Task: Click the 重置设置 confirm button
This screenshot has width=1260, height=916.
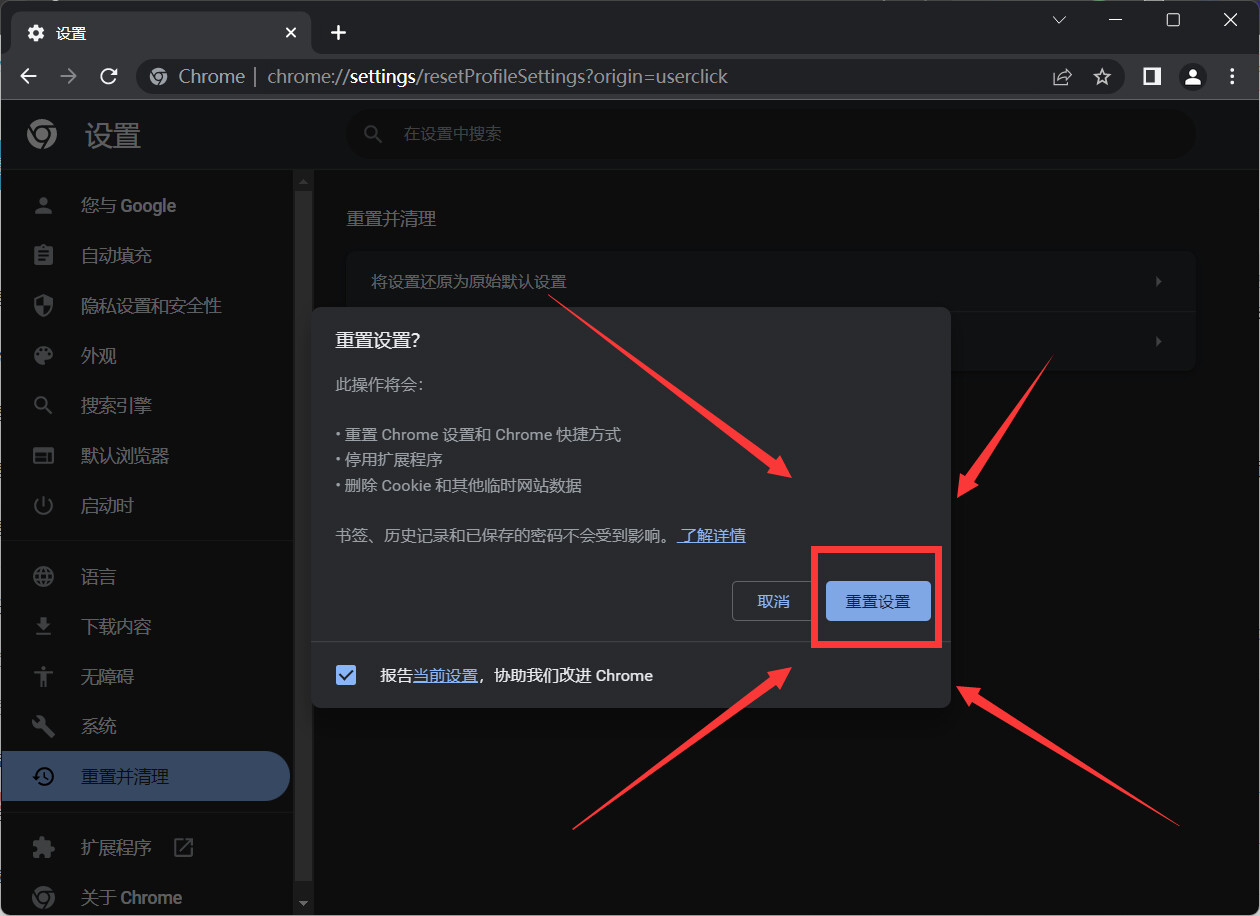Action: click(876, 601)
